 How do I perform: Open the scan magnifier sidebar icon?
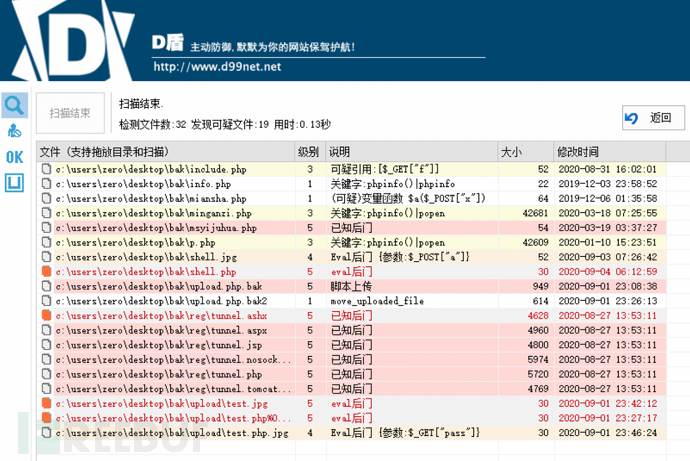(x=14, y=105)
